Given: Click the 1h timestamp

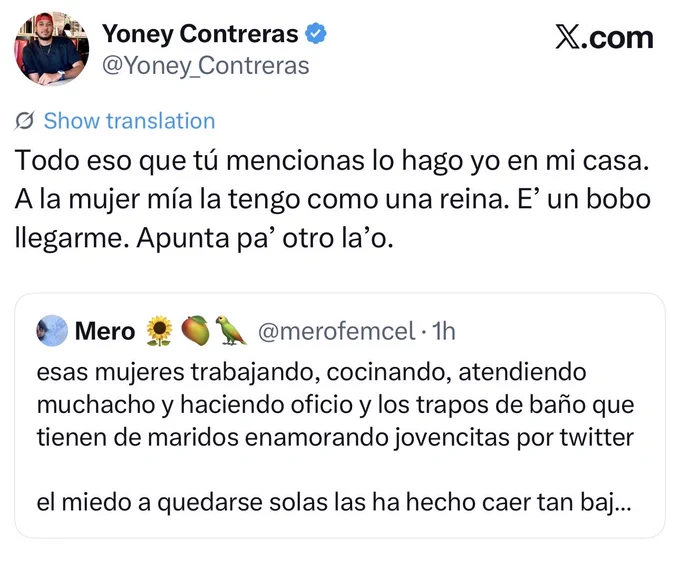Looking at the screenshot, I should click(444, 332).
